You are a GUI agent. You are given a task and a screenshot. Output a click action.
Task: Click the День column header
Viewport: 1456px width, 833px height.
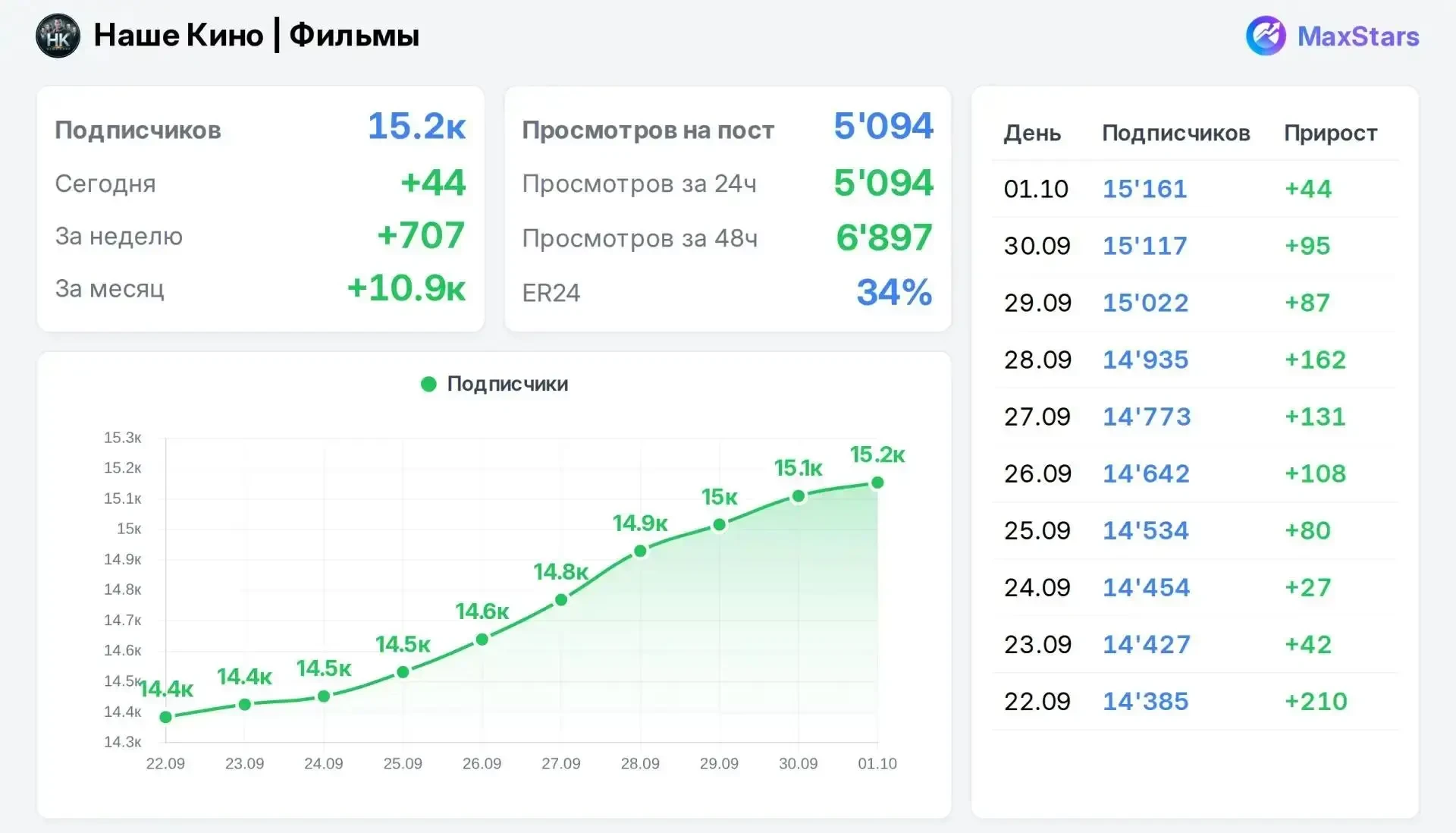pyautogui.click(x=1032, y=134)
